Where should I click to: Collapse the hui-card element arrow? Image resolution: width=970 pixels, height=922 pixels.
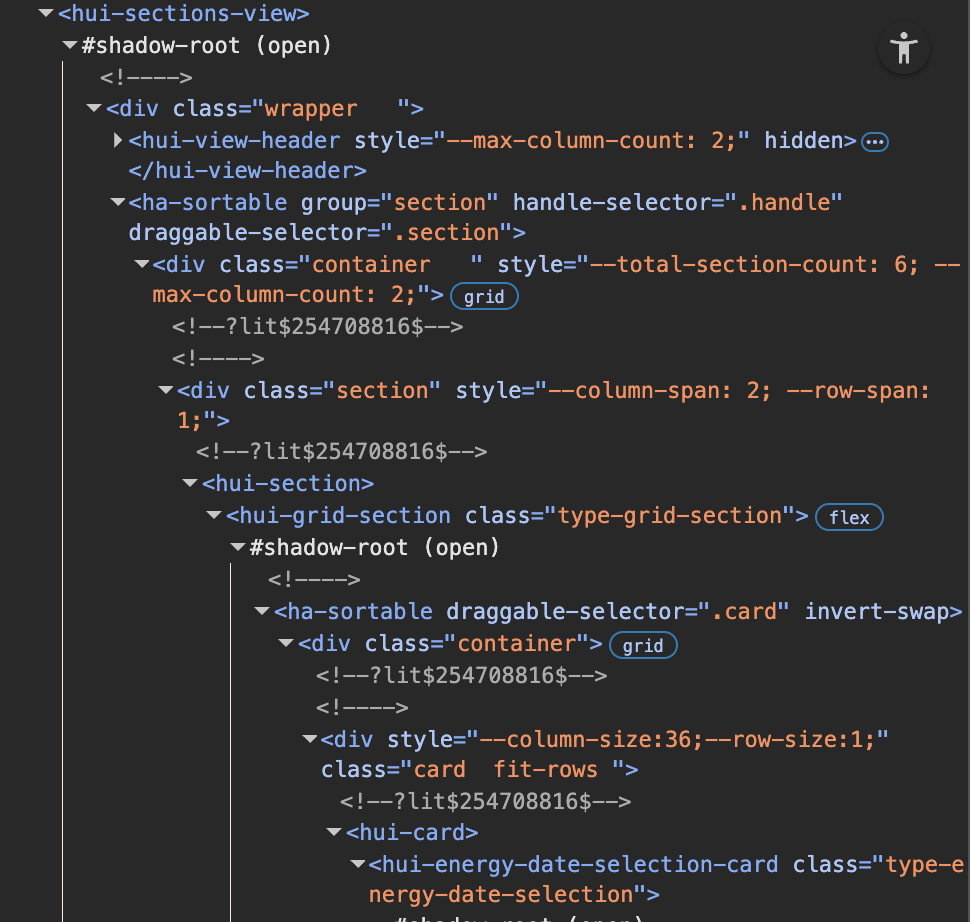coord(334,832)
